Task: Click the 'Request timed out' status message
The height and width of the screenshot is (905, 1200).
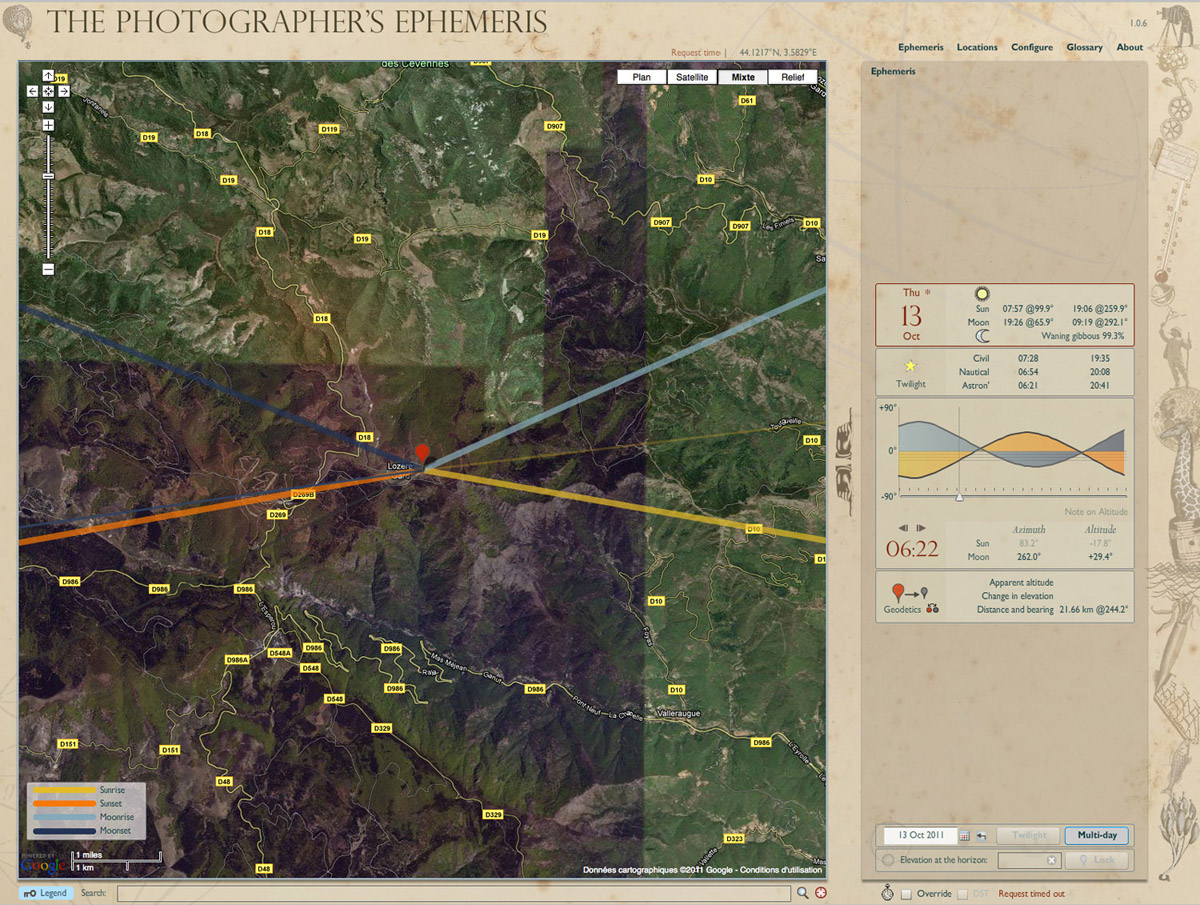Action: [x=1031, y=894]
